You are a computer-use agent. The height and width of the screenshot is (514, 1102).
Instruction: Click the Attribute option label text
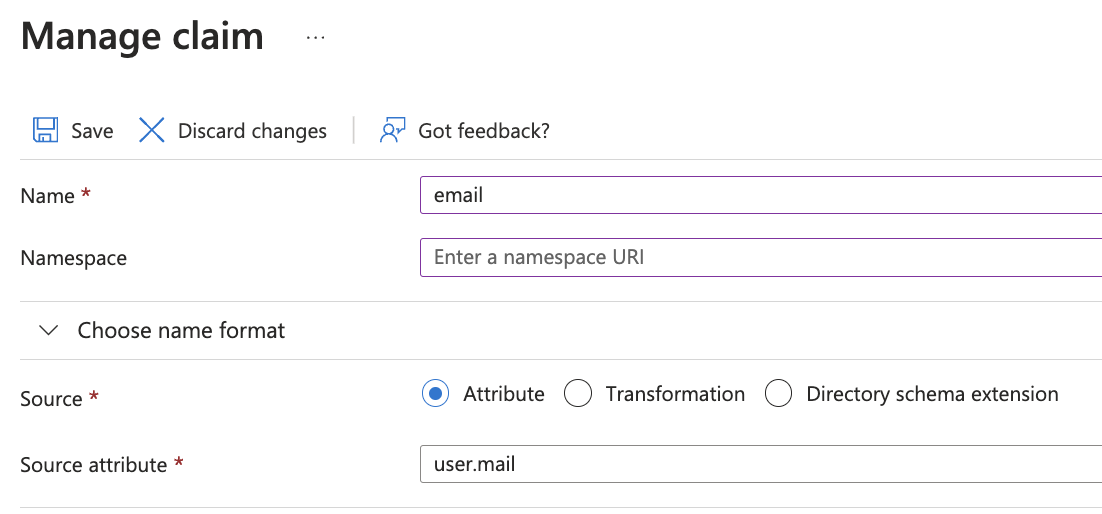[x=504, y=394]
